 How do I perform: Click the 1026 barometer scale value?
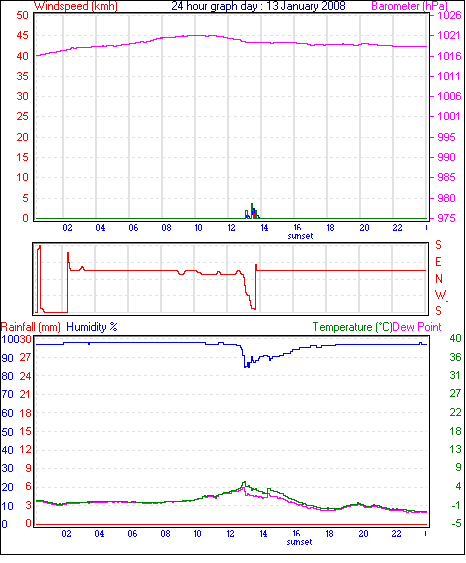pos(449,15)
